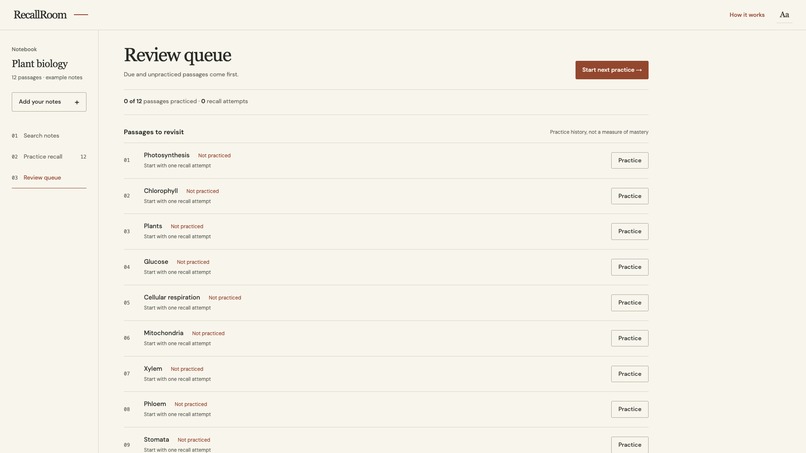Practice the Glucose passage
This screenshot has width=806, height=453.
630,267
